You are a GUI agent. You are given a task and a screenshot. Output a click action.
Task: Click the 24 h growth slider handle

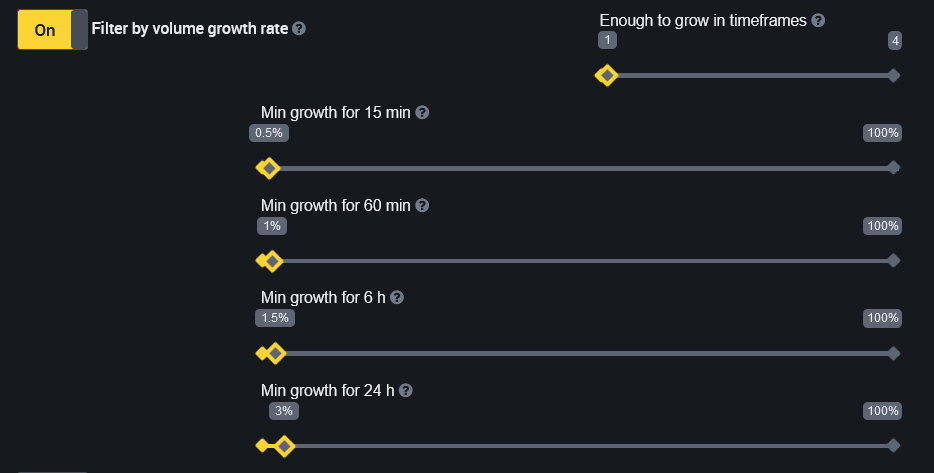tap(284, 446)
